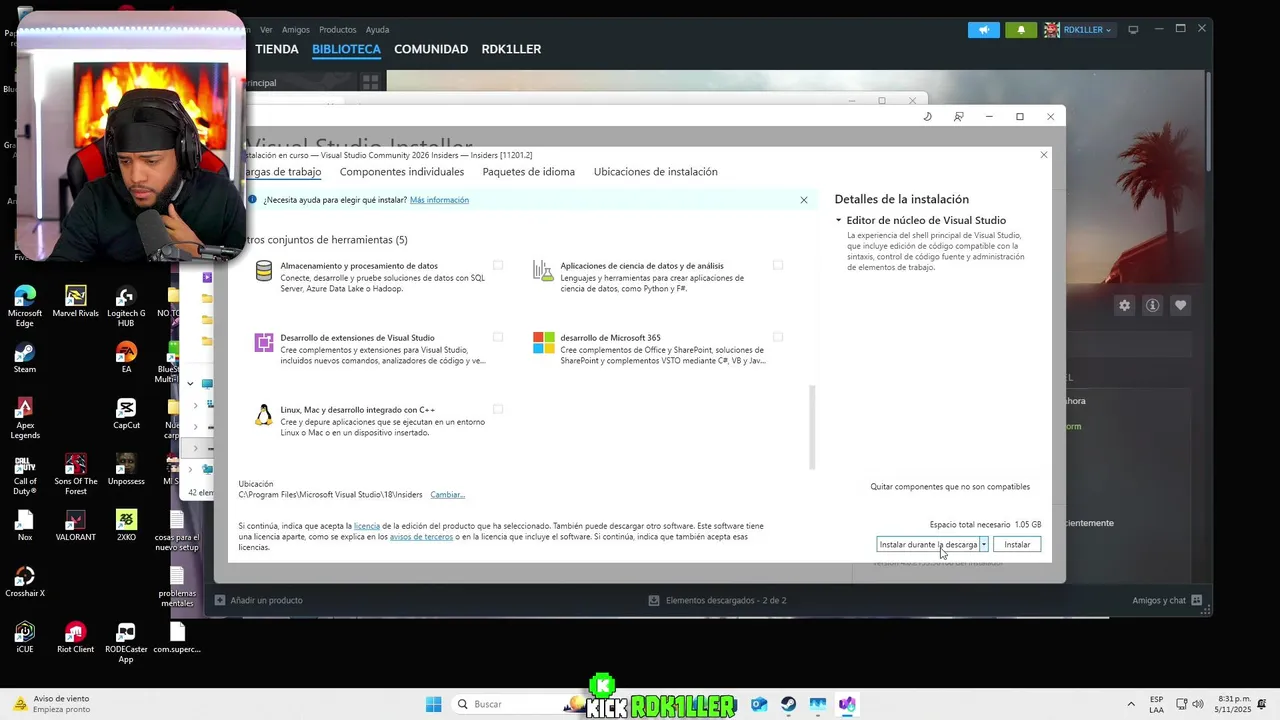Open EA app desktop shortcut
1280x720 pixels.
coord(126,357)
